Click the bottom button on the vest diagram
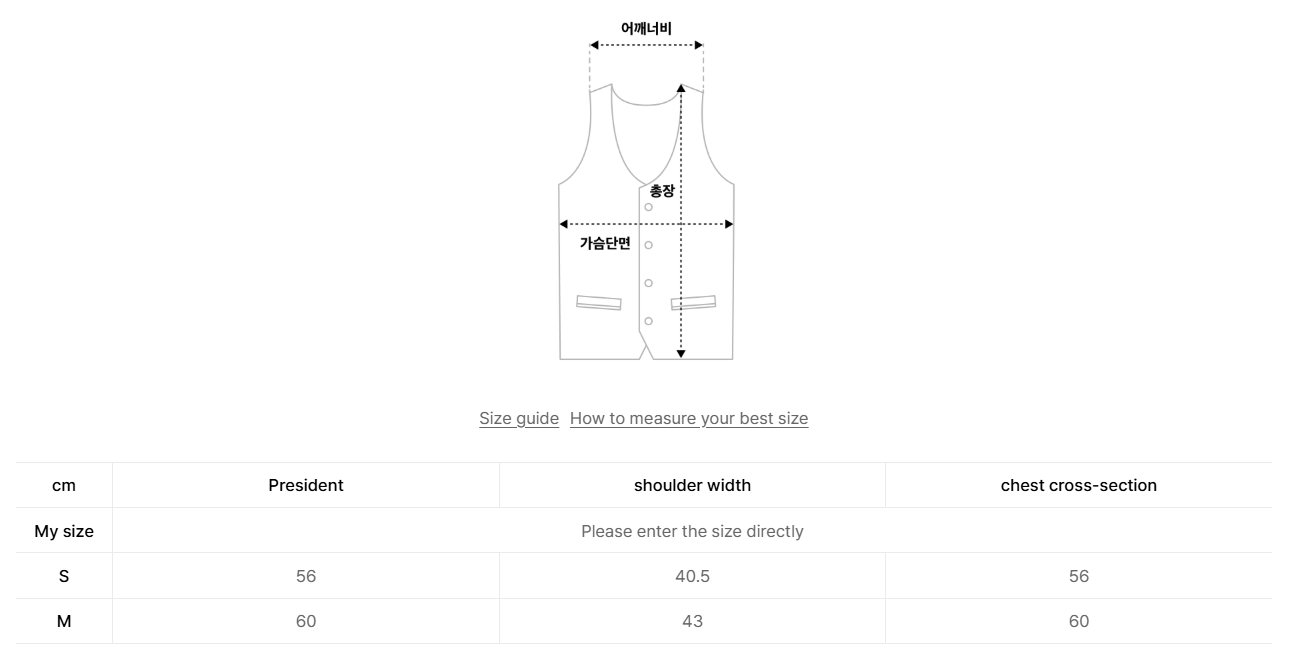Screen dimensions: 1293x664 [648, 321]
